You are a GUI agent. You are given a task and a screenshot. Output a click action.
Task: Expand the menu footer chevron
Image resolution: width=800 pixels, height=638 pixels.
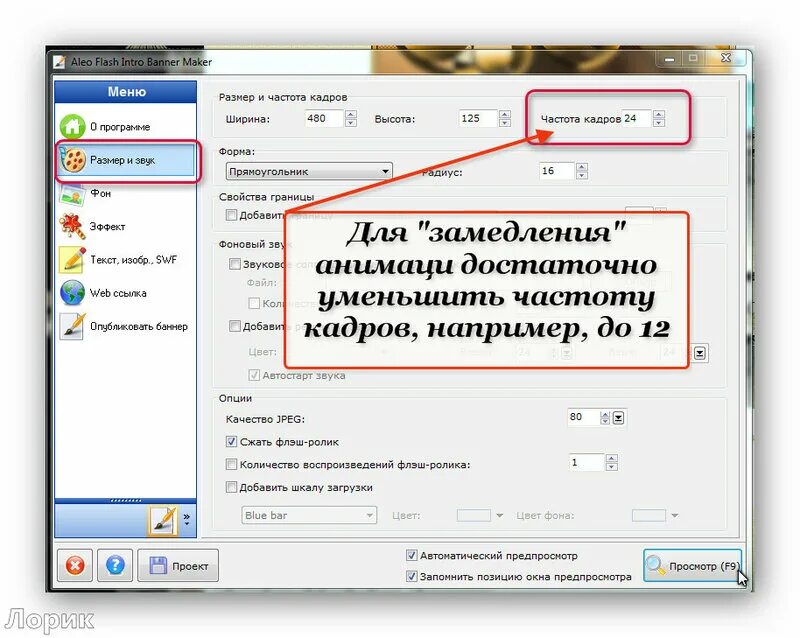pos(187,519)
